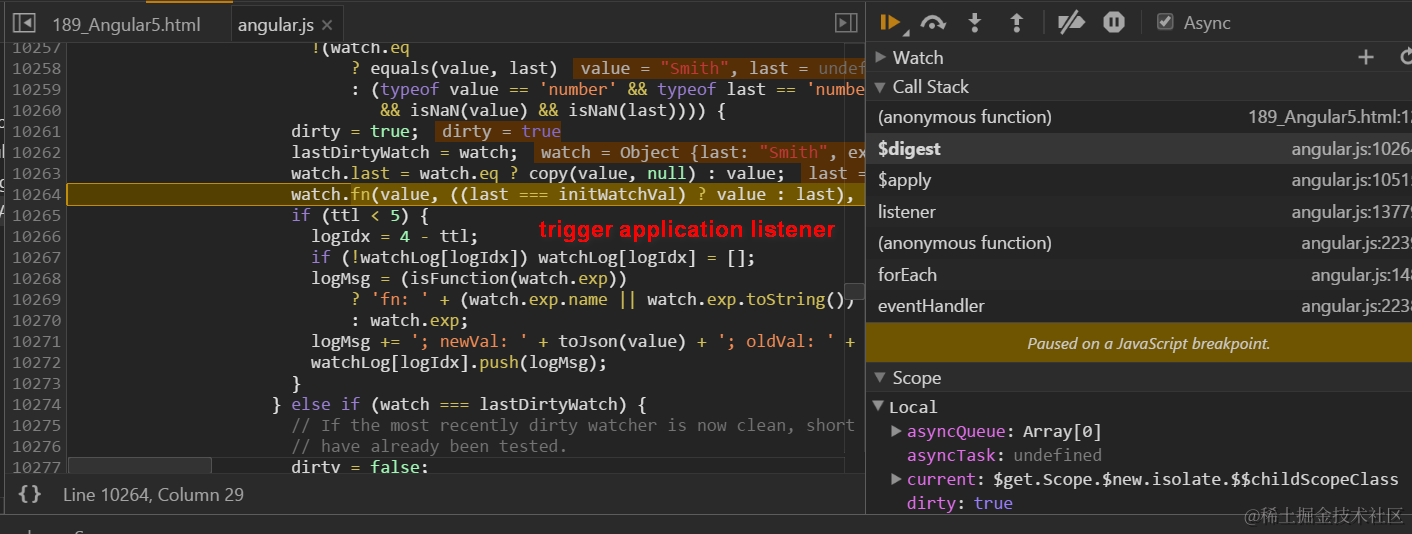This screenshot has height=534, width=1412.
Task: Collapse the Scope section
Action: (x=881, y=378)
